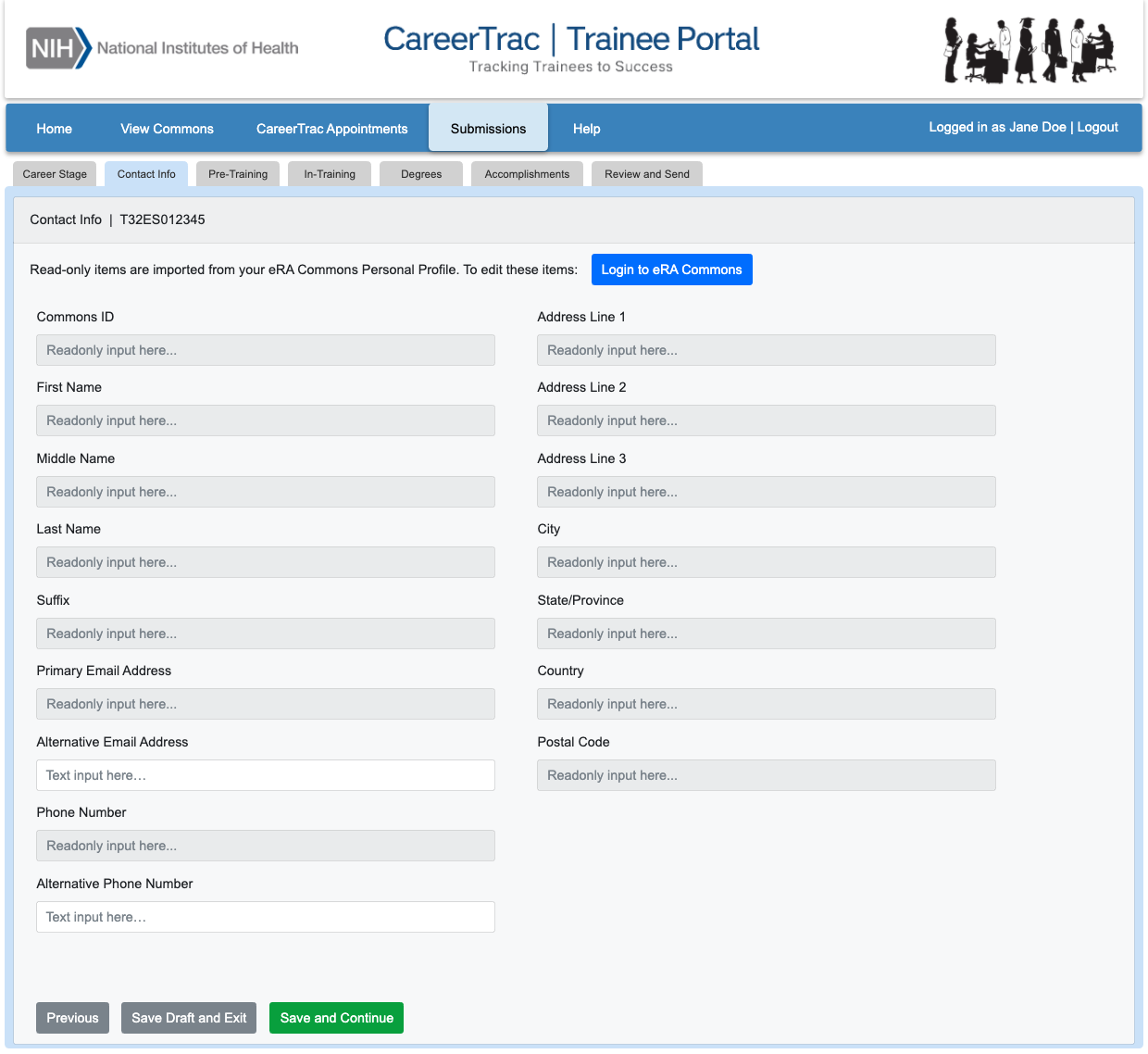Click the Country readonly field
The image size is (1148, 1054).
pyautogui.click(x=767, y=704)
